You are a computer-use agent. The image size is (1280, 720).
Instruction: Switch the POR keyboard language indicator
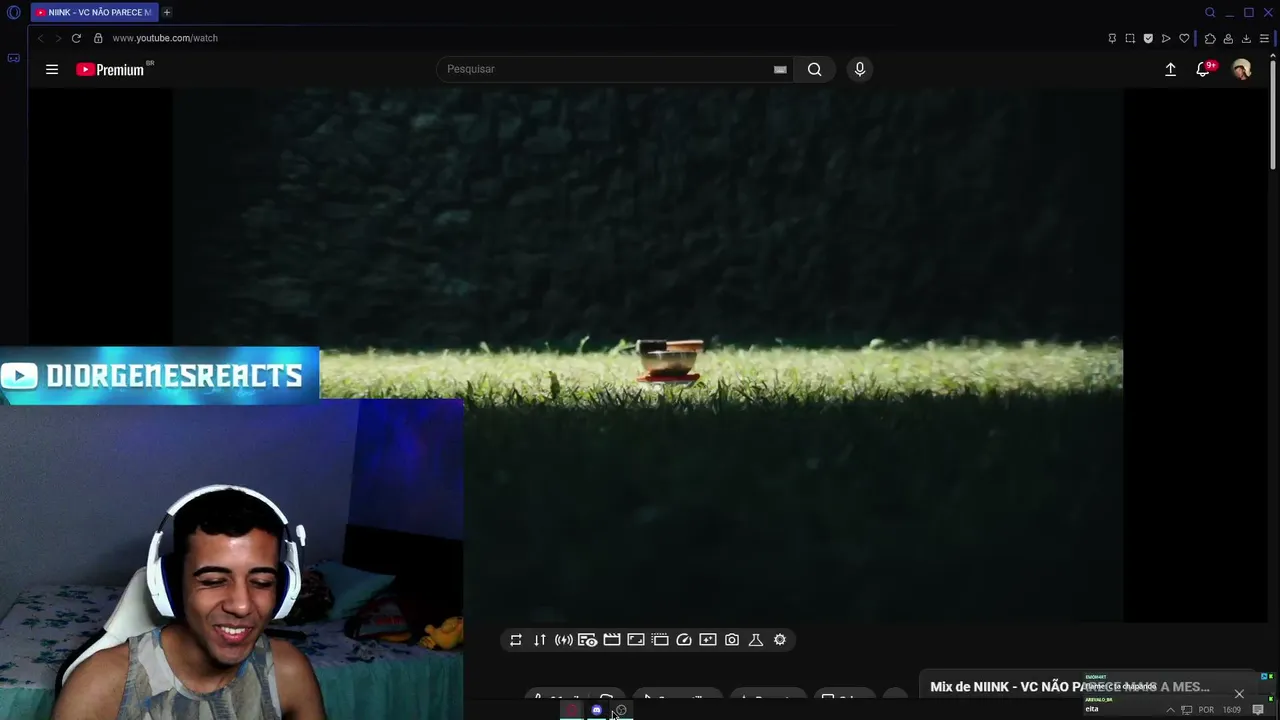[x=1206, y=710]
